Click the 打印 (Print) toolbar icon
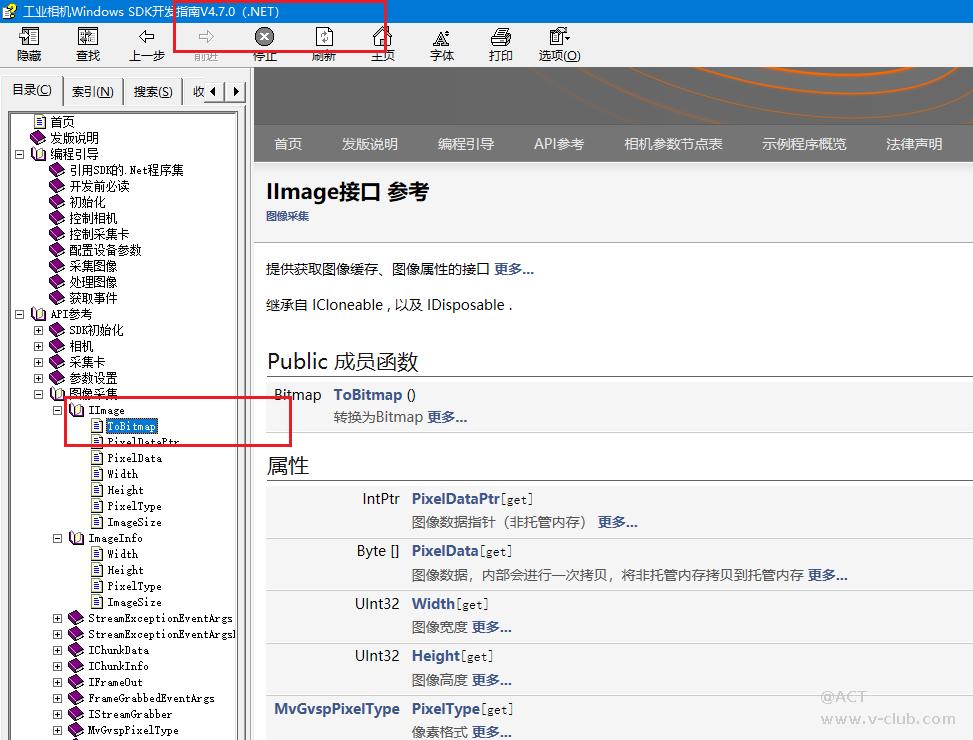Image resolution: width=973 pixels, height=740 pixels. 500,37
